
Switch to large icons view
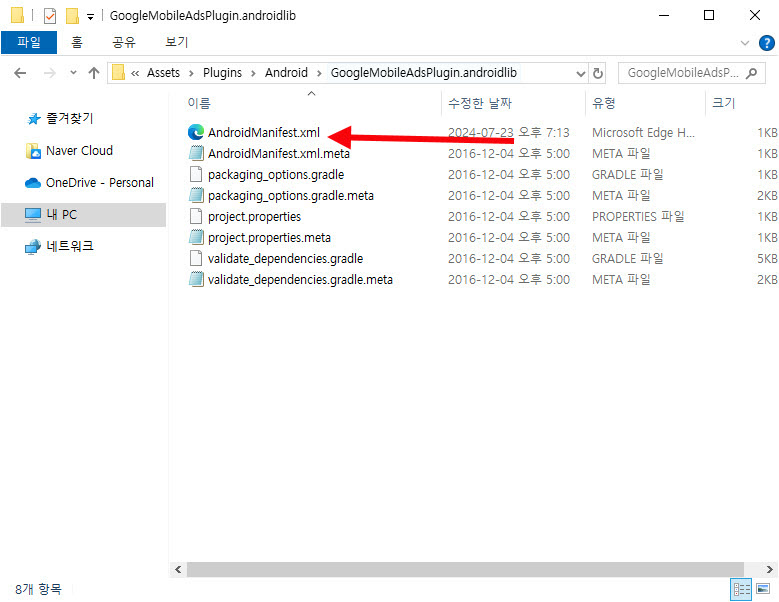tap(763, 590)
